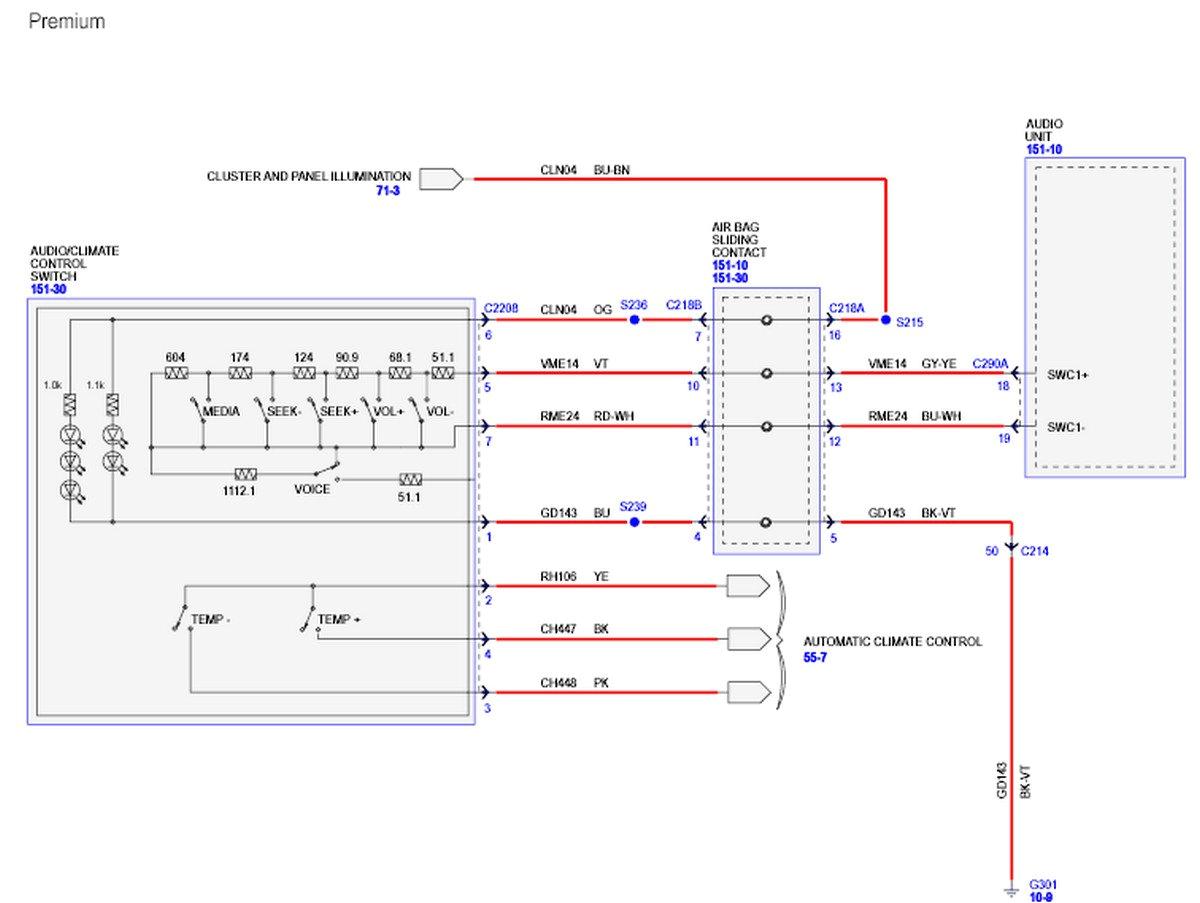Select the C290A connector label
Viewport: 1200px width, 903px height.
(990, 365)
